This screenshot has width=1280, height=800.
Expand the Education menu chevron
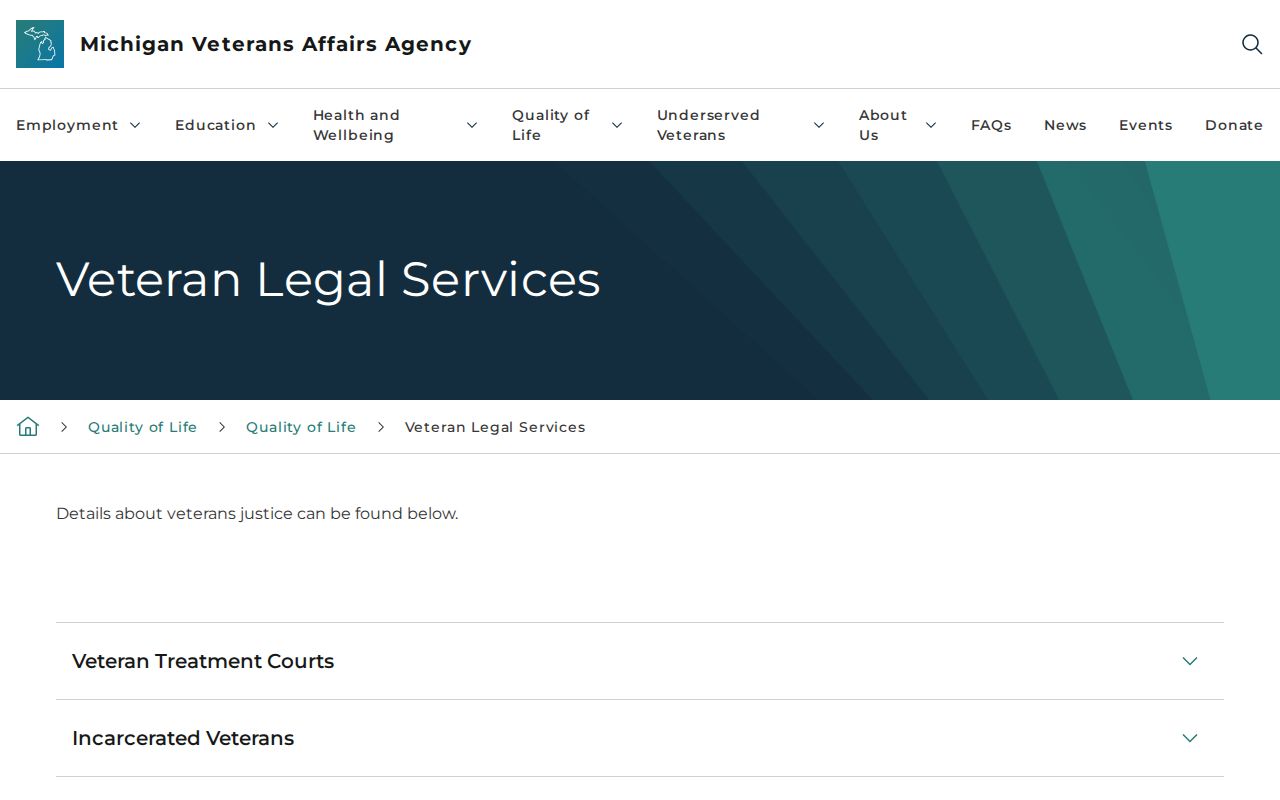pos(273,125)
